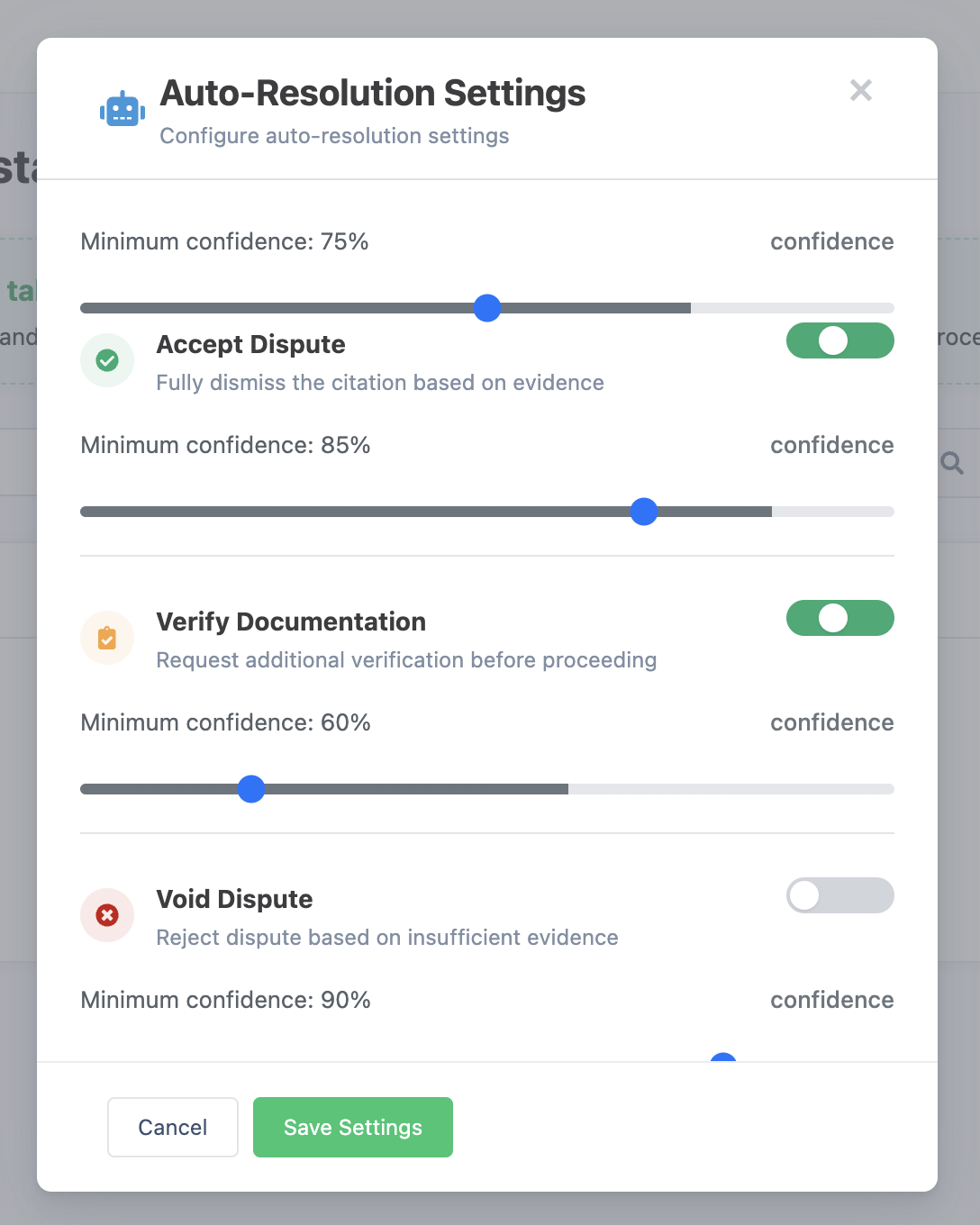
Task: Click the Verify Documentation 60% slider handle
Action: 251,789
